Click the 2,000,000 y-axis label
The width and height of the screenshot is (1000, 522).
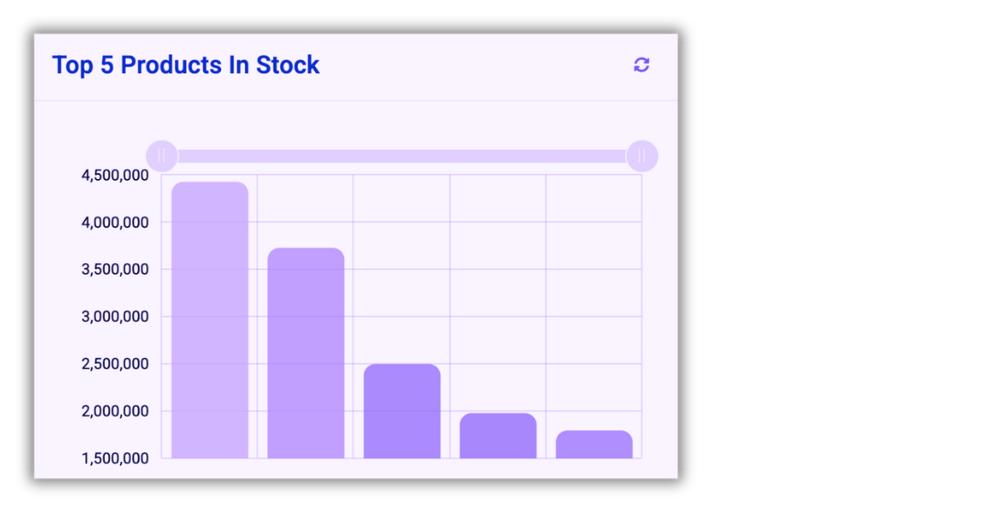[115, 411]
